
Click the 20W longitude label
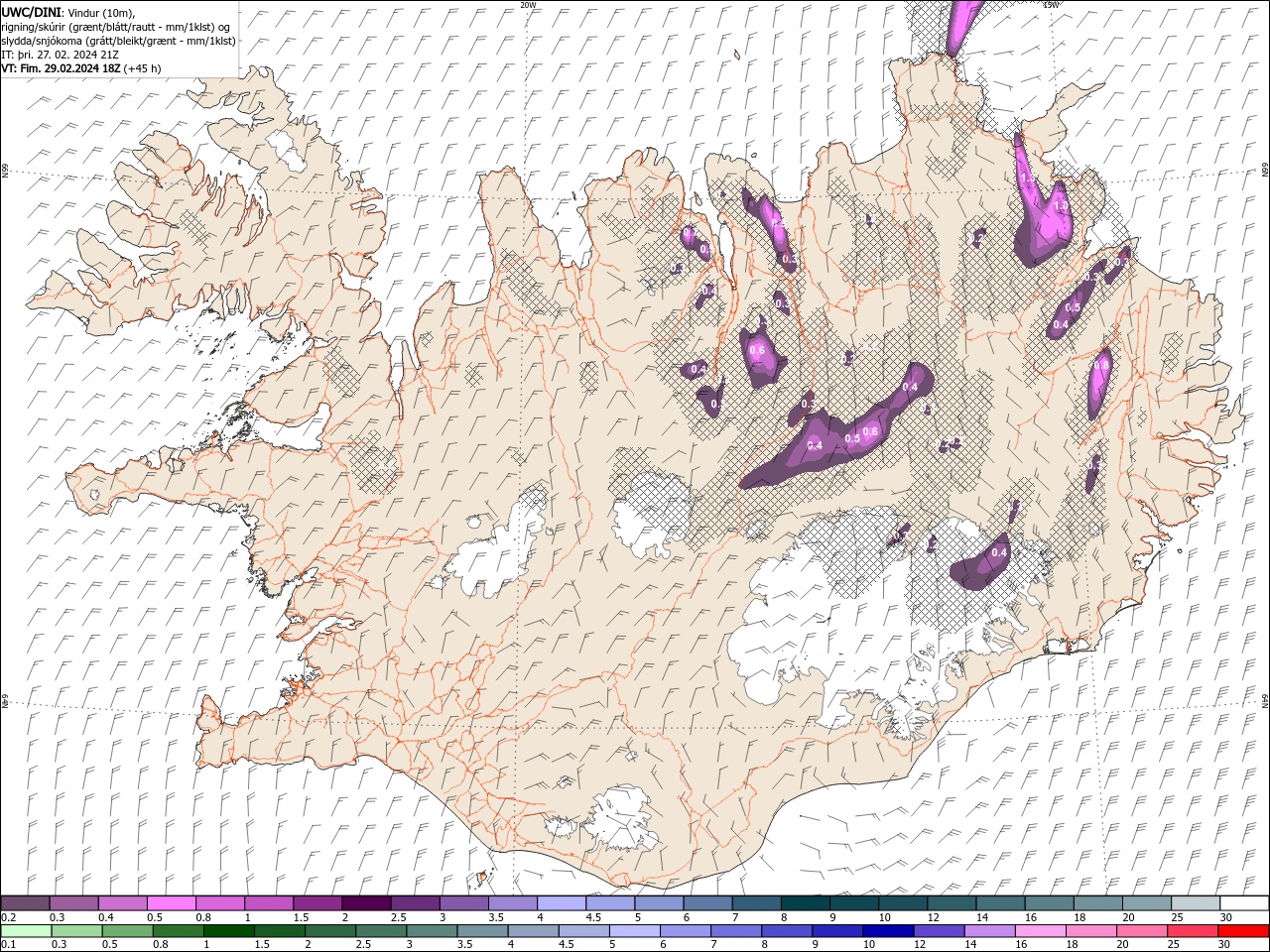tap(528, 5)
